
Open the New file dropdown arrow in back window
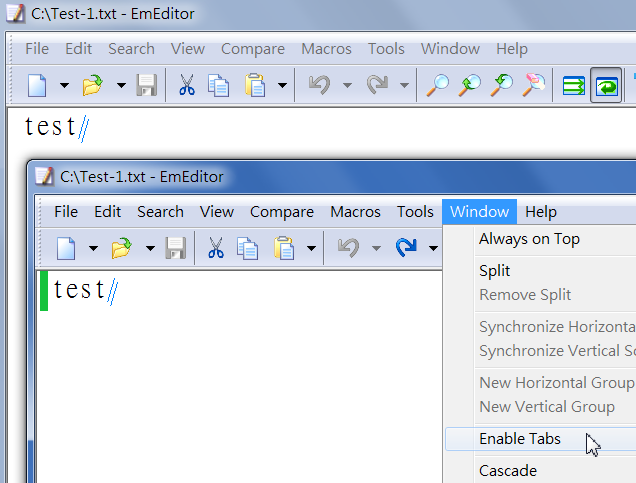point(64,85)
